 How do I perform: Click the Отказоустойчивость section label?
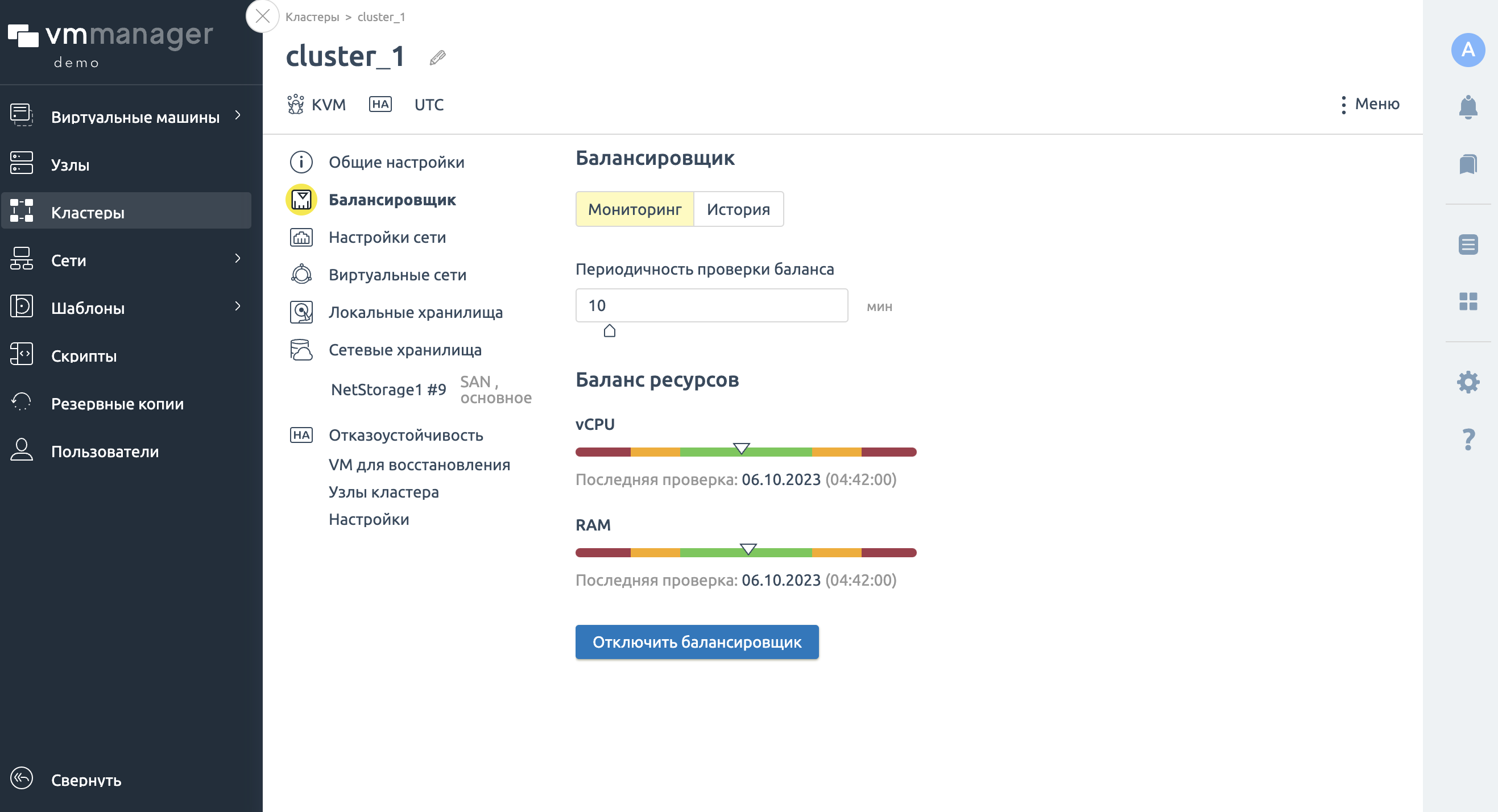click(x=405, y=436)
